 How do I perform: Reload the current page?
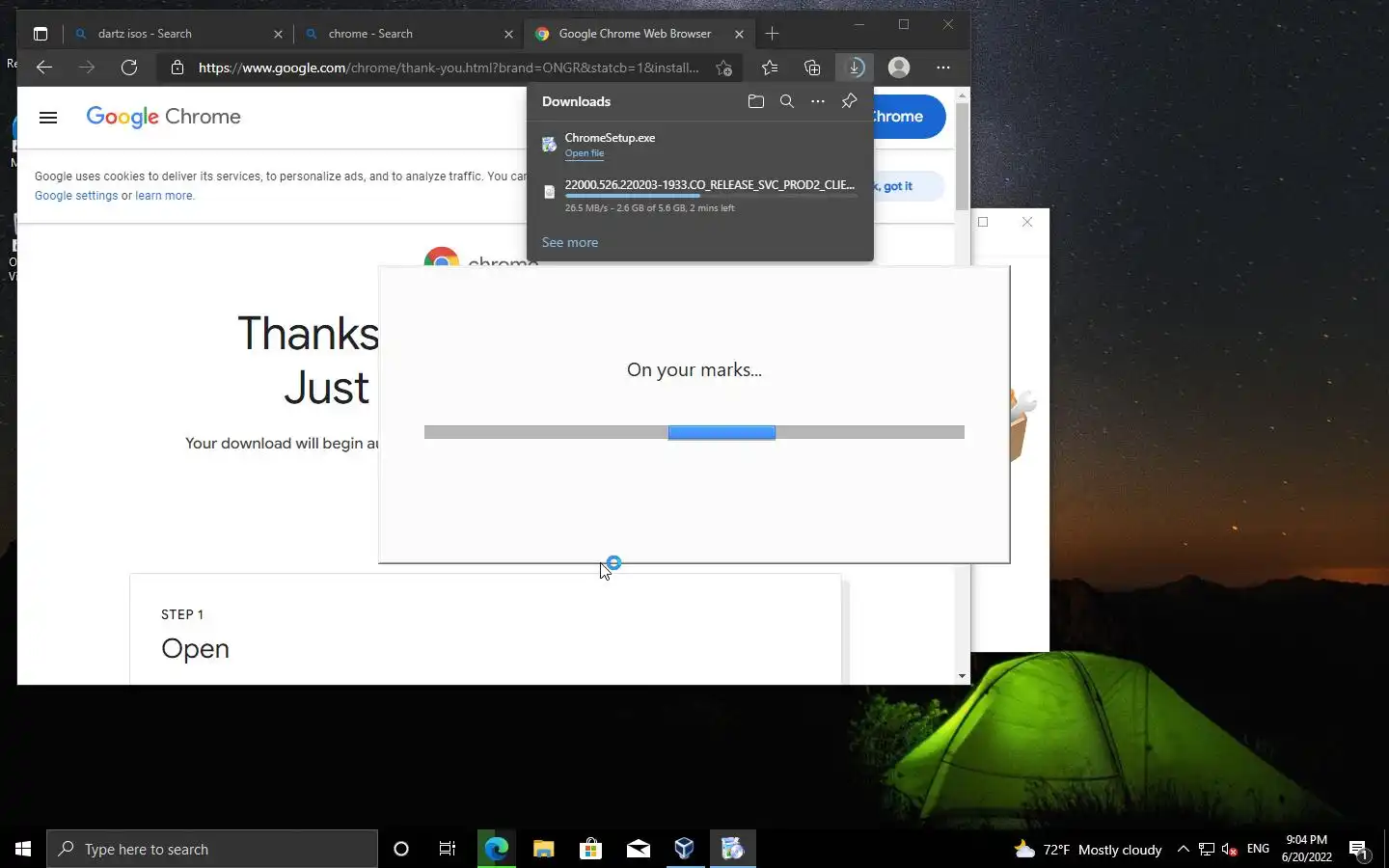[129, 68]
